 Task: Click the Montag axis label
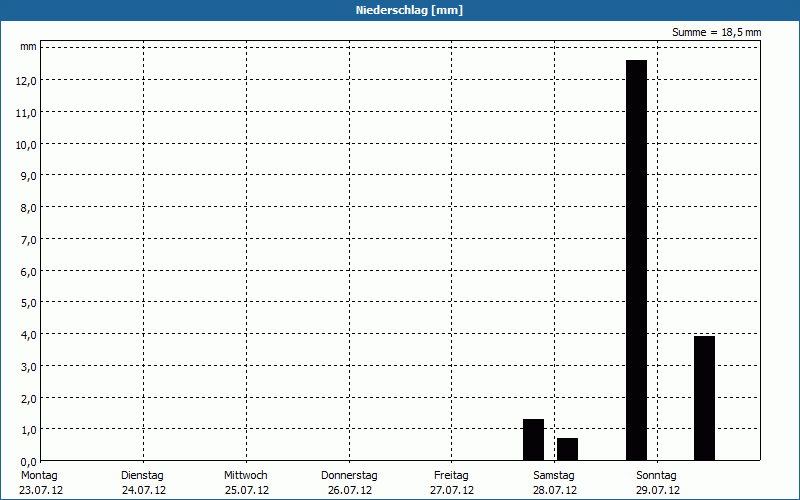39,475
